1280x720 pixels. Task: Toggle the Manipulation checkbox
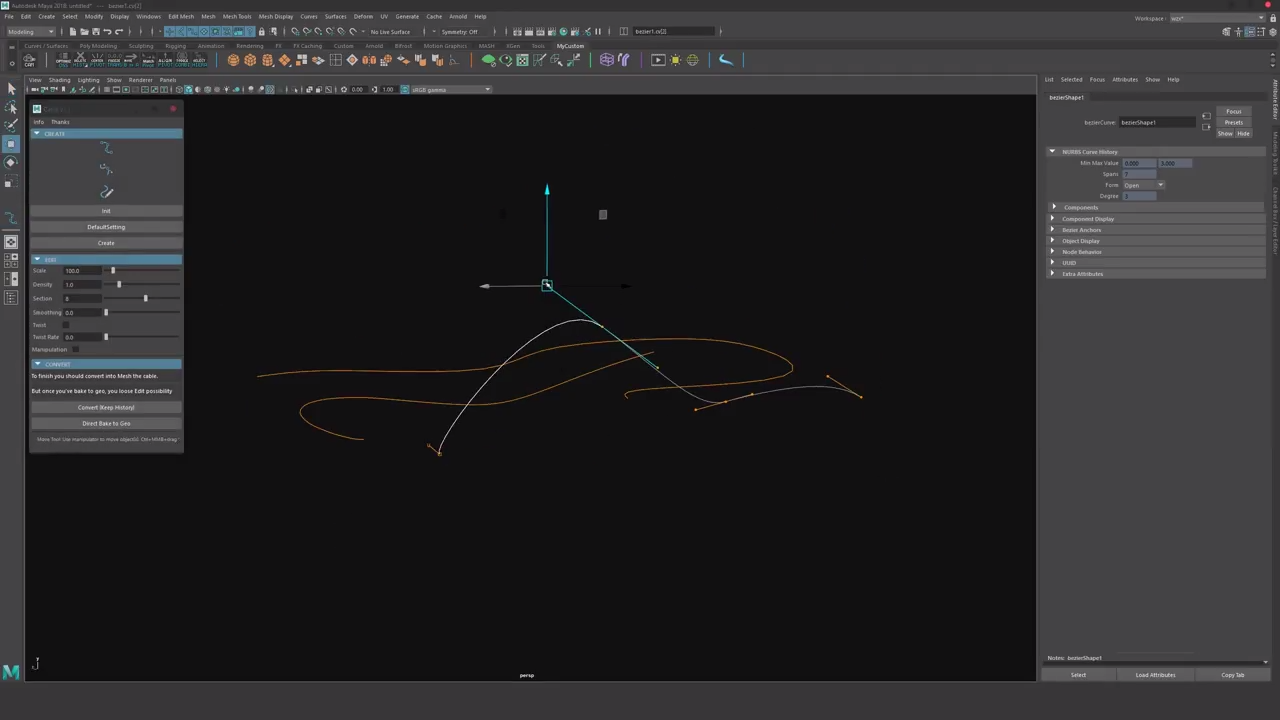(76, 349)
